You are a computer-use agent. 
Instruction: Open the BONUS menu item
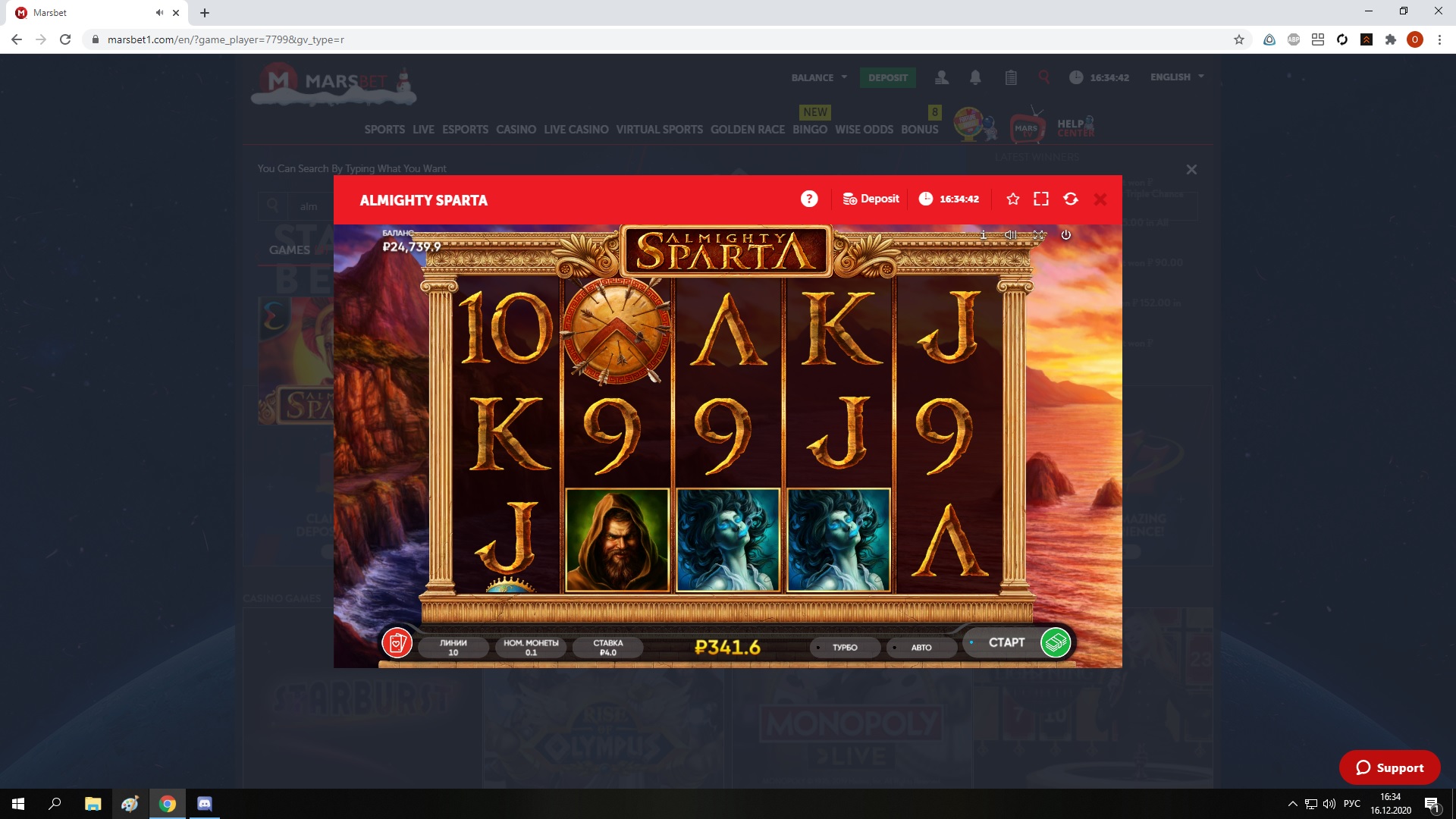[920, 130]
